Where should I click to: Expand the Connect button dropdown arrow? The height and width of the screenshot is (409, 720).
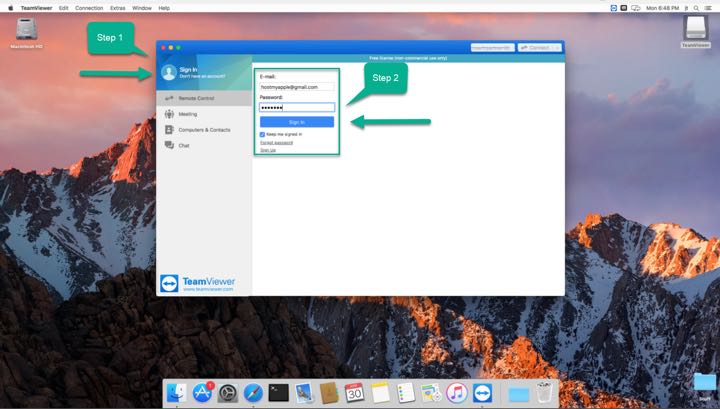point(557,48)
